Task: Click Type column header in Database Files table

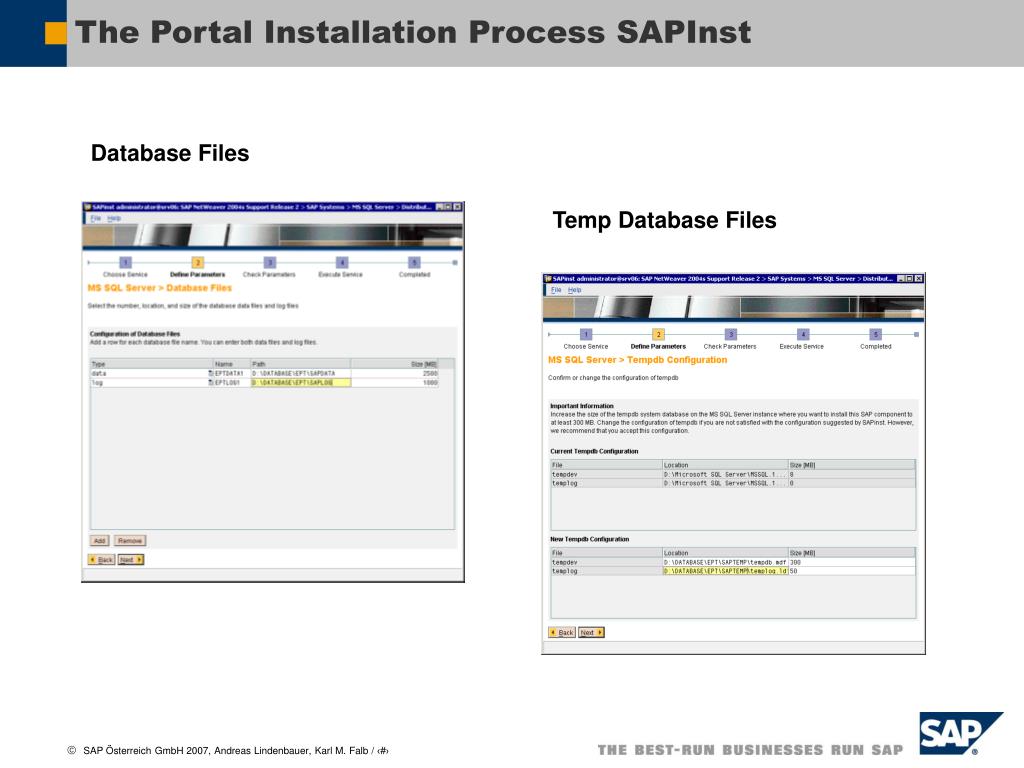Action: 152,364
